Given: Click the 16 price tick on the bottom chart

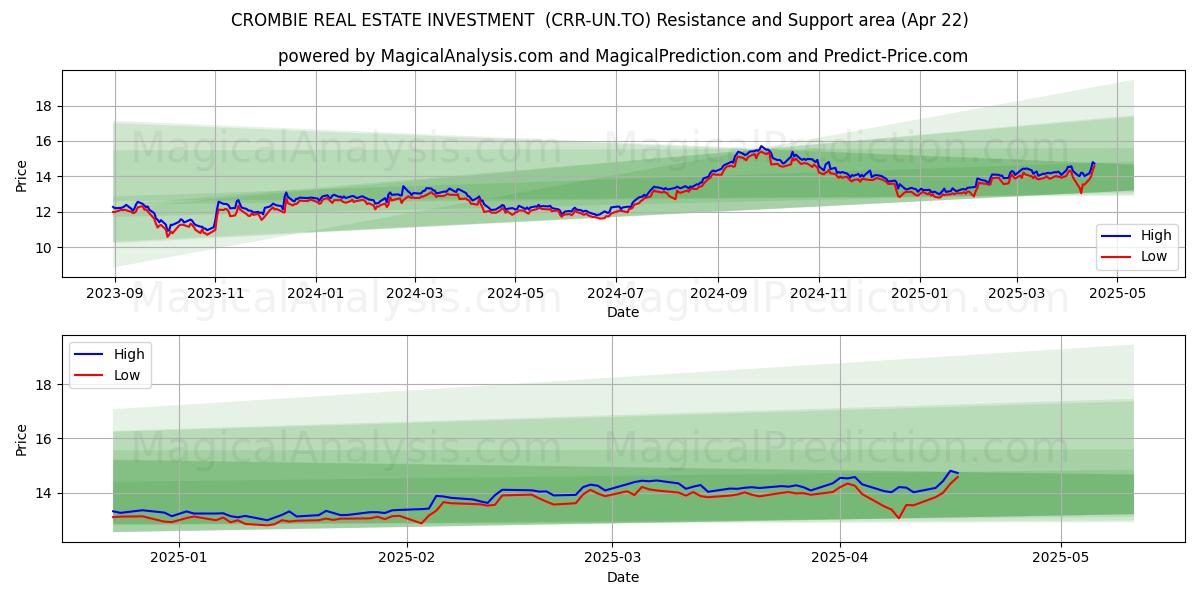Looking at the screenshot, I should [x=46, y=439].
